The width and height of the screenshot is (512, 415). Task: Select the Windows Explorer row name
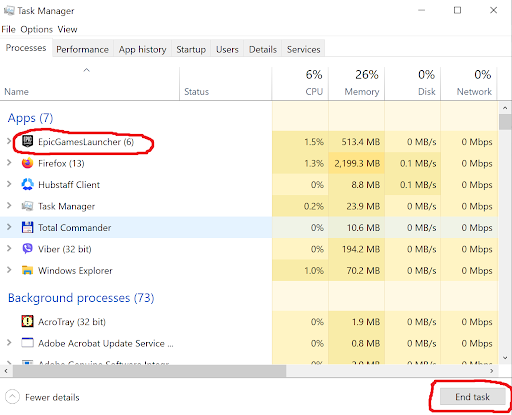(75, 270)
